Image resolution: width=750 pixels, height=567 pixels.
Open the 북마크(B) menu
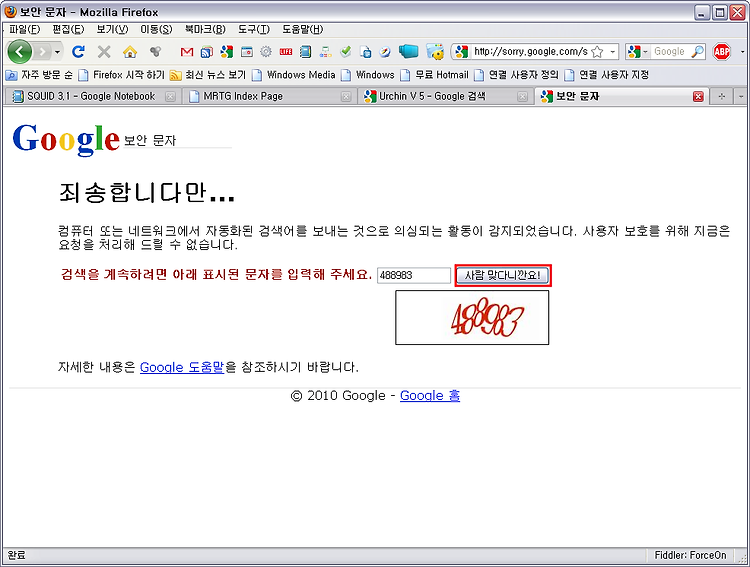click(x=205, y=29)
